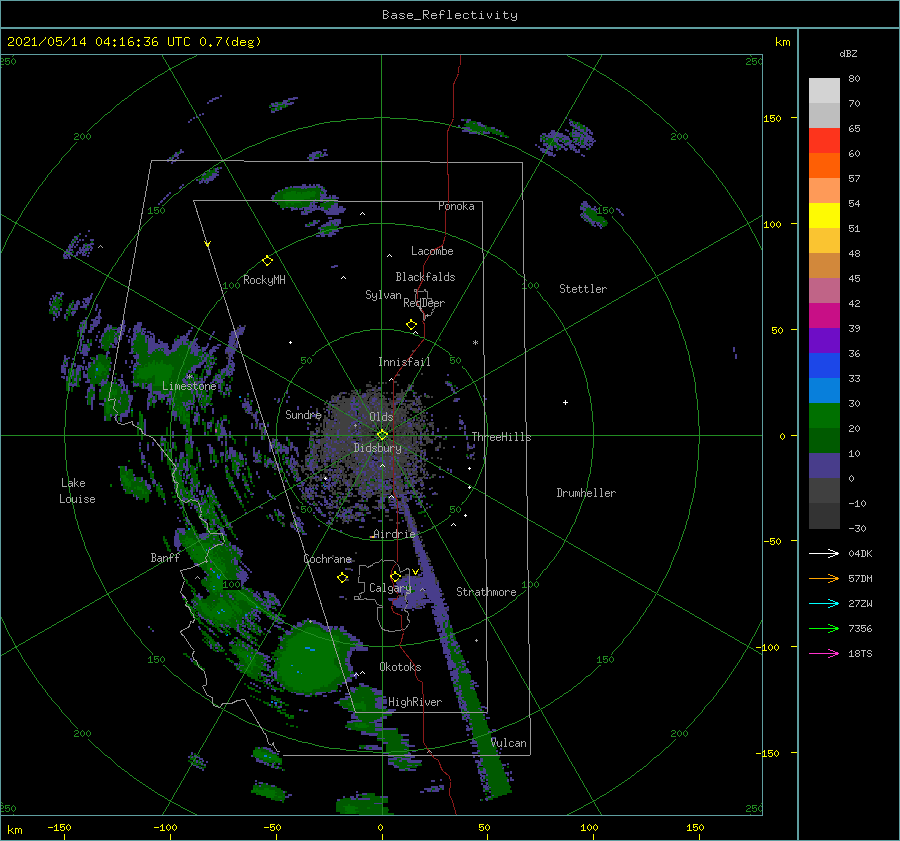Click the Innisfail label
900x841 pixels.
(x=404, y=362)
